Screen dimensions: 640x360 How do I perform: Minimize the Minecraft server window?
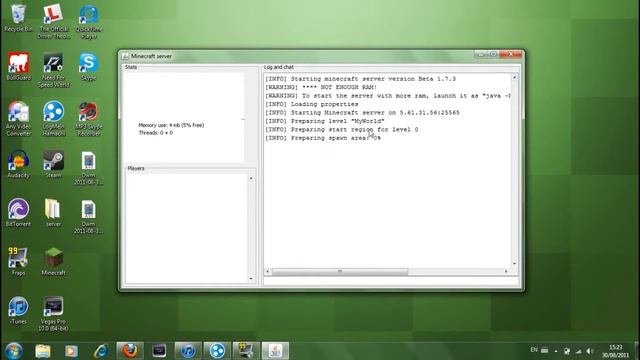point(481,54)
